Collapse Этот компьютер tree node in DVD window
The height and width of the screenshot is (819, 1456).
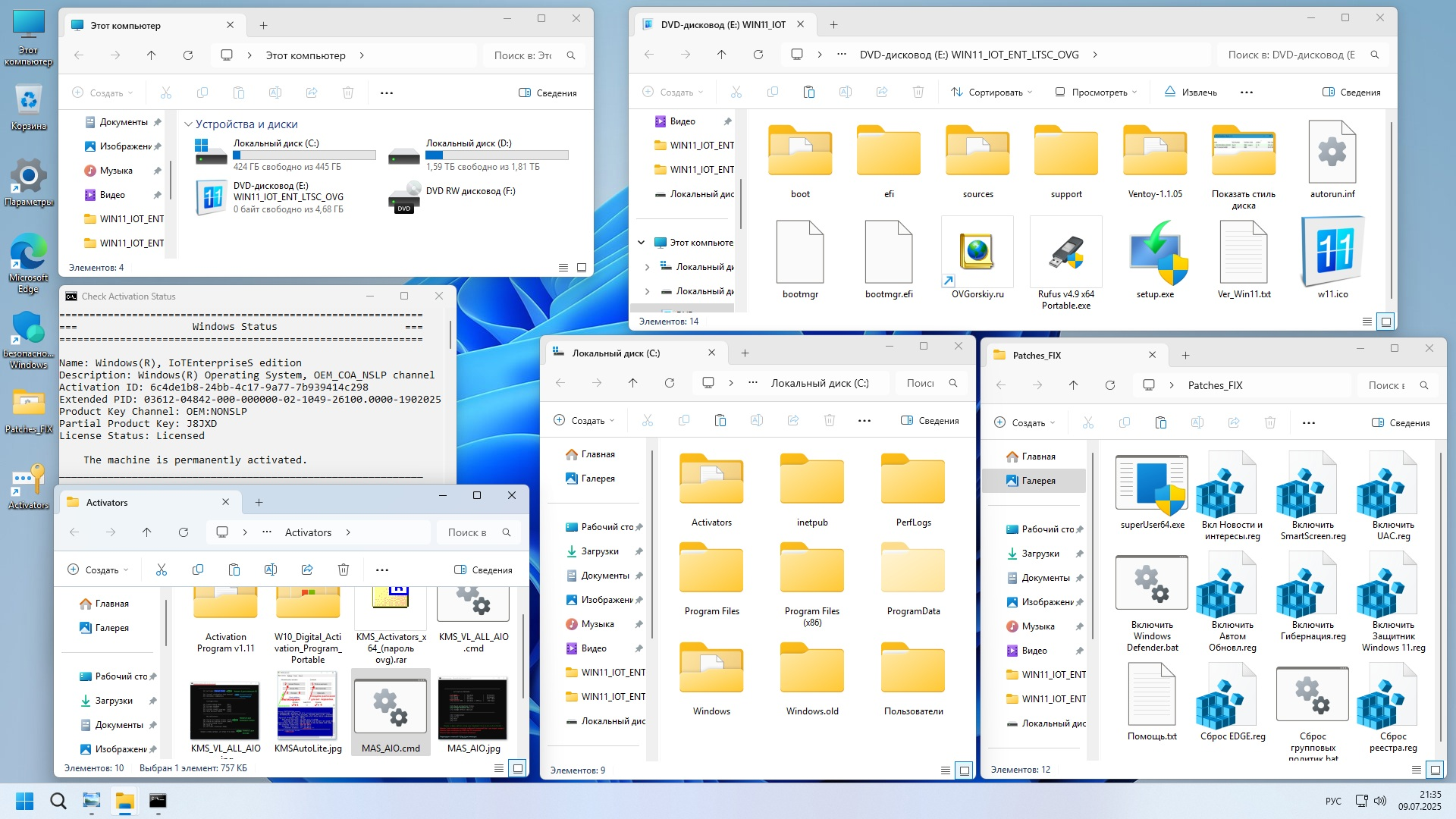point(642,243)
